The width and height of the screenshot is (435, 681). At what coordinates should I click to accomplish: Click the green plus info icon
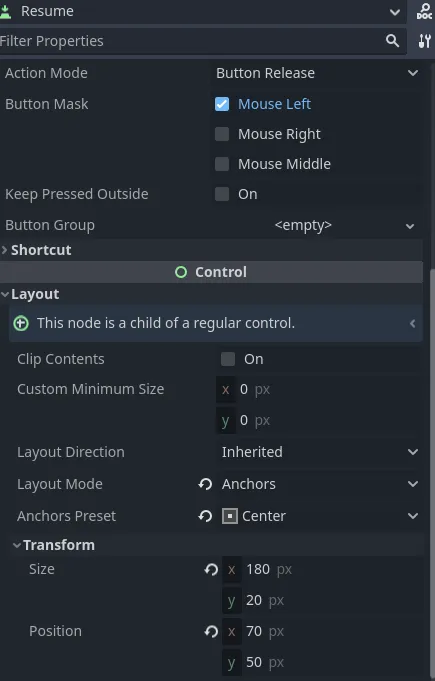[x=21, y=323]
